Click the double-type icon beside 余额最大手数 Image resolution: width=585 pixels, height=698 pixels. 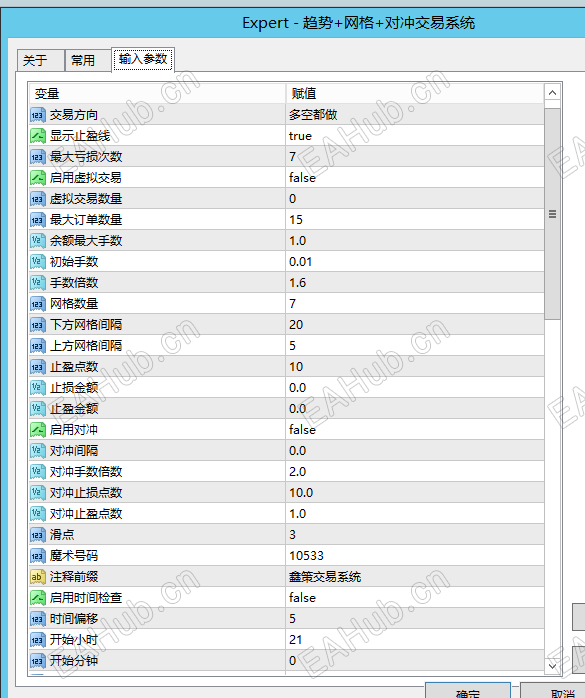pyautogui.click(x=38, y=241)
